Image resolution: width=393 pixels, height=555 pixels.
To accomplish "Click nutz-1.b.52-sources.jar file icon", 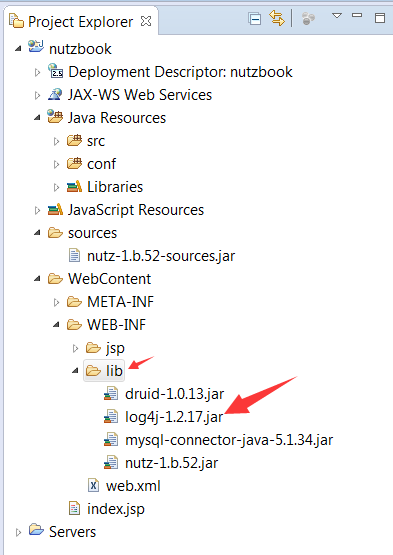I will (x=74, y=255).
